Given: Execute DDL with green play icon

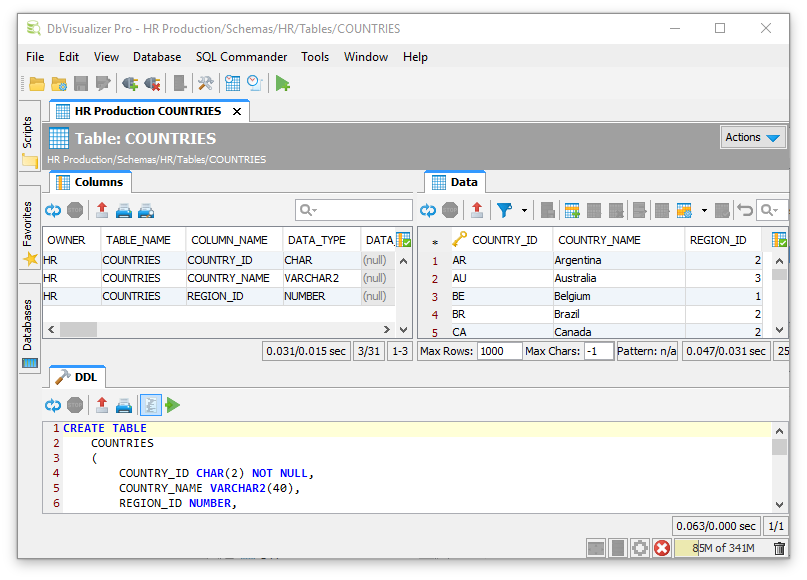Looking at the screenshot, I should coord(173,405).
